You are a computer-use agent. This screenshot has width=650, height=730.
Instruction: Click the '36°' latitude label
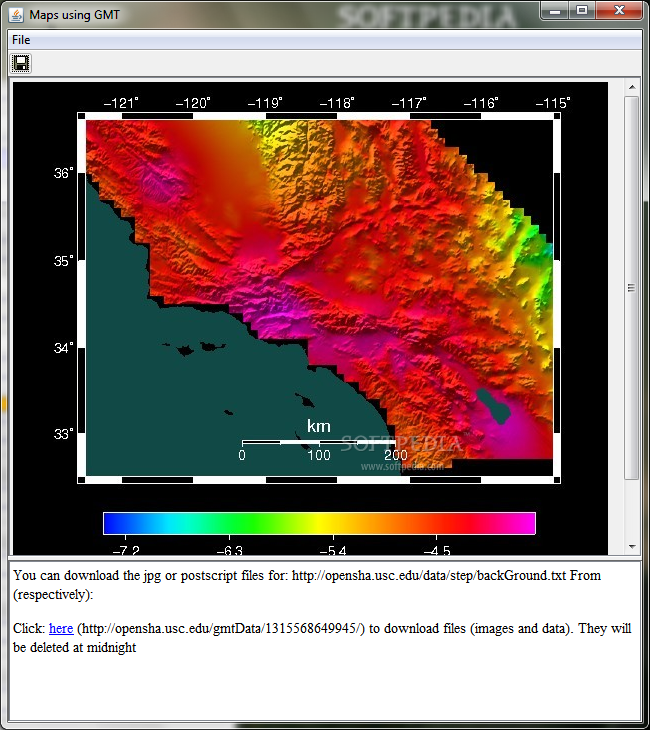64,173
